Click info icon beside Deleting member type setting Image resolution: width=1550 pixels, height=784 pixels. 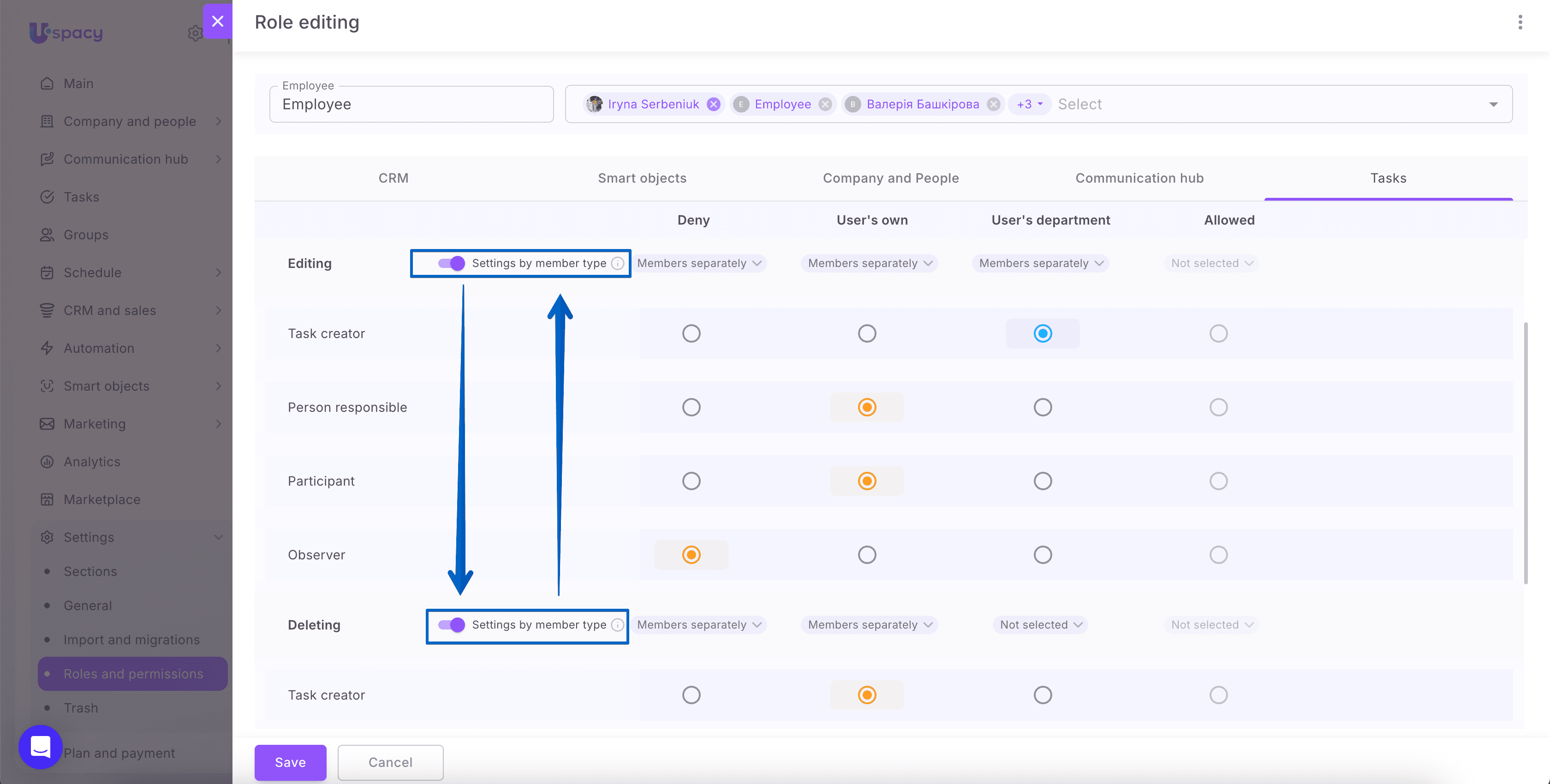tap(617, 624)
